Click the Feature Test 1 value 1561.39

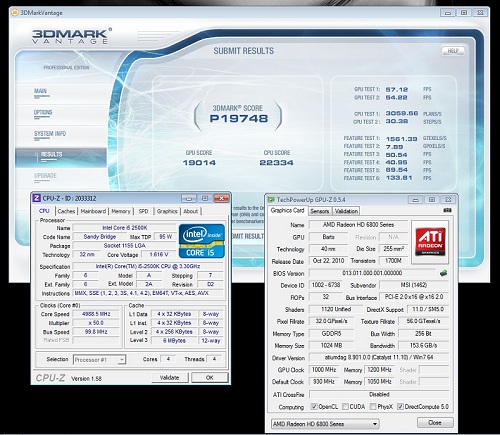[x=401, y=139]
